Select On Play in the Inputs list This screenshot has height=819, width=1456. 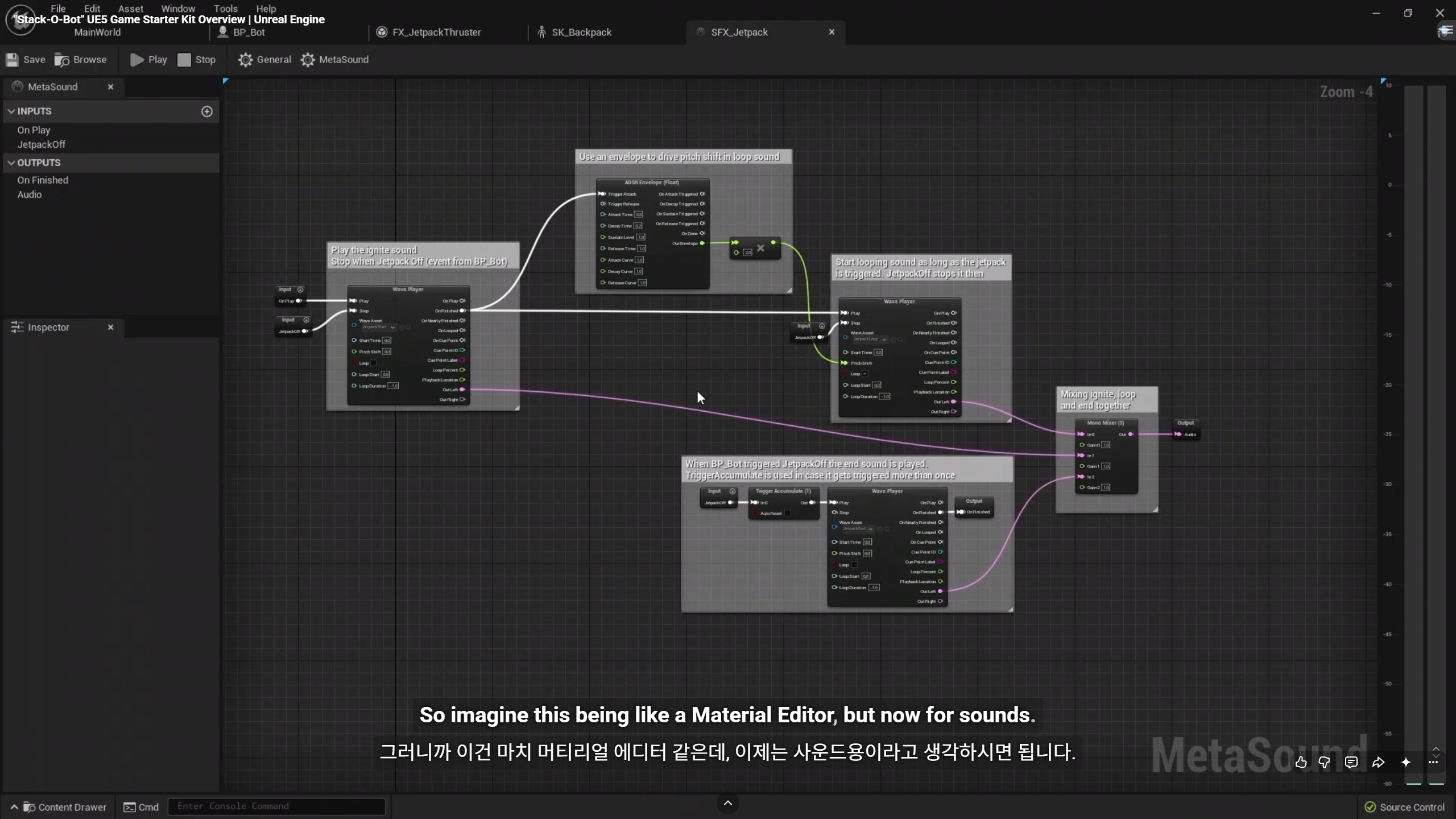coord(34,130)
